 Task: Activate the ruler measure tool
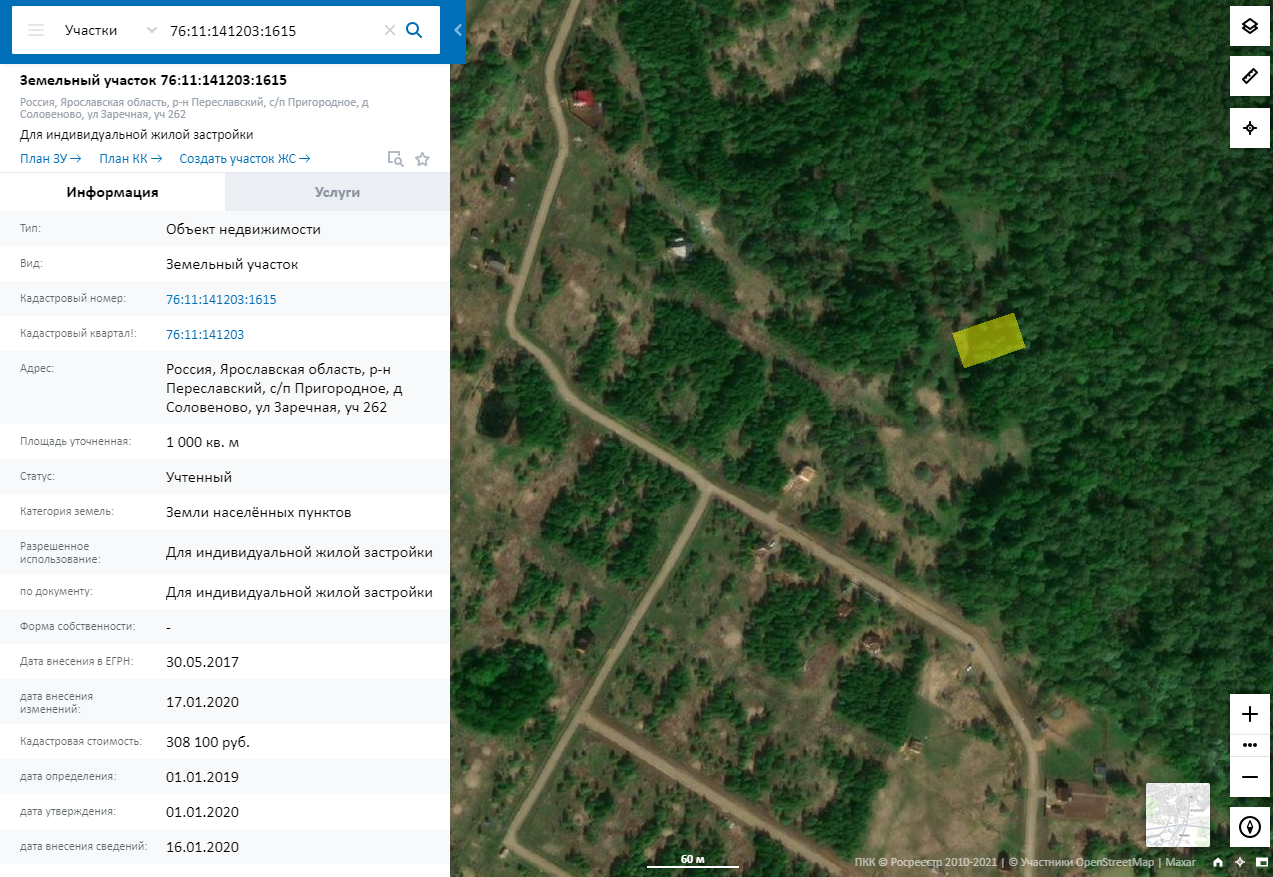click(x=1249, y=76)
